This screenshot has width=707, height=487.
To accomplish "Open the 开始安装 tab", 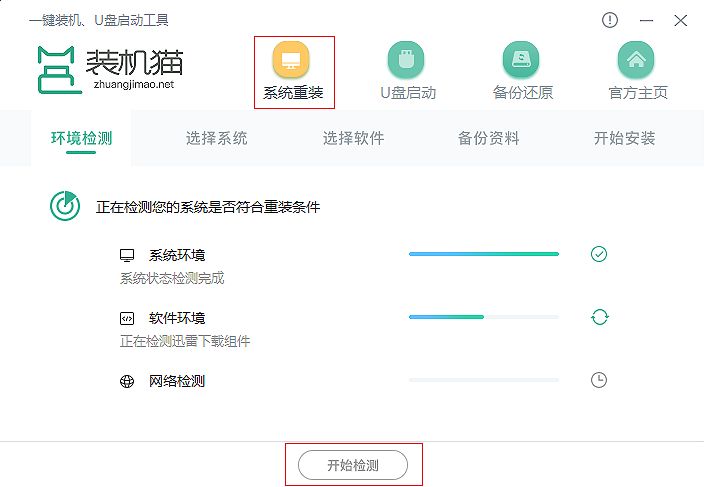I will [625, 138].
